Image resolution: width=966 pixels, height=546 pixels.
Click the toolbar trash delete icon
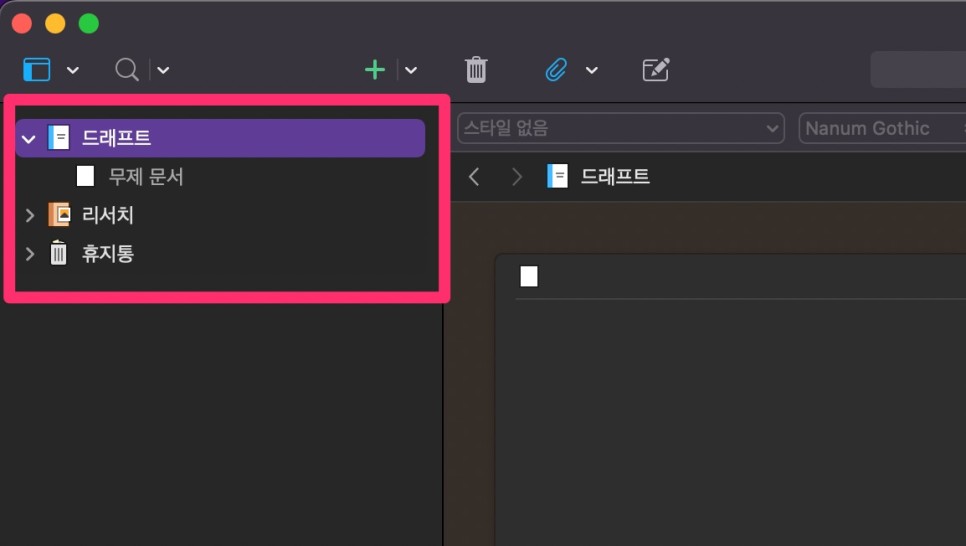(476, 70)
